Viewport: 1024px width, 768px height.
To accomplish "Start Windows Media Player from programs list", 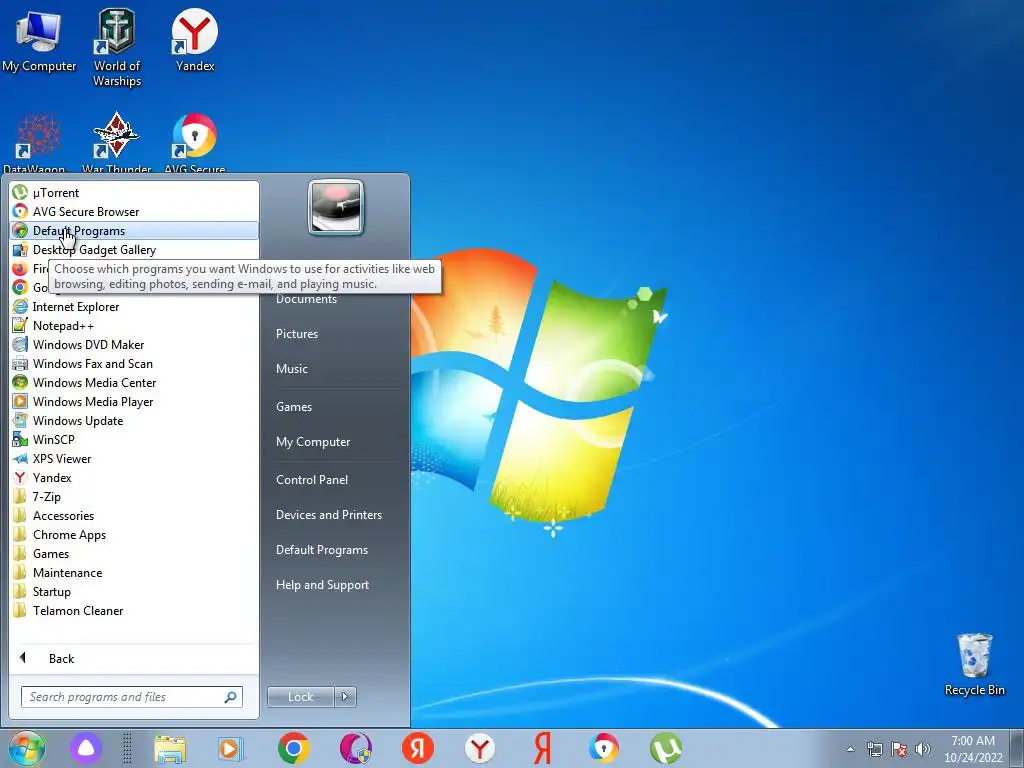I will 134,401.
